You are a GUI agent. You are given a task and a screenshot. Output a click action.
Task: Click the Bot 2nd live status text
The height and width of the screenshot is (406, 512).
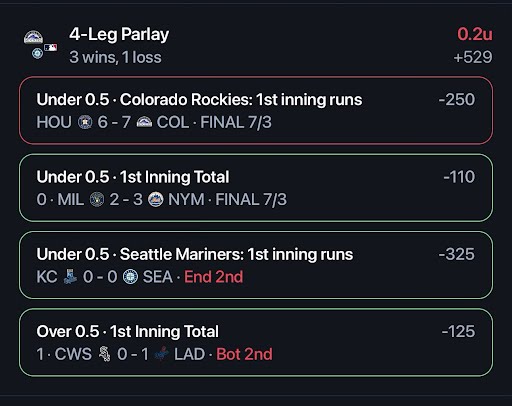click(244, 354)
